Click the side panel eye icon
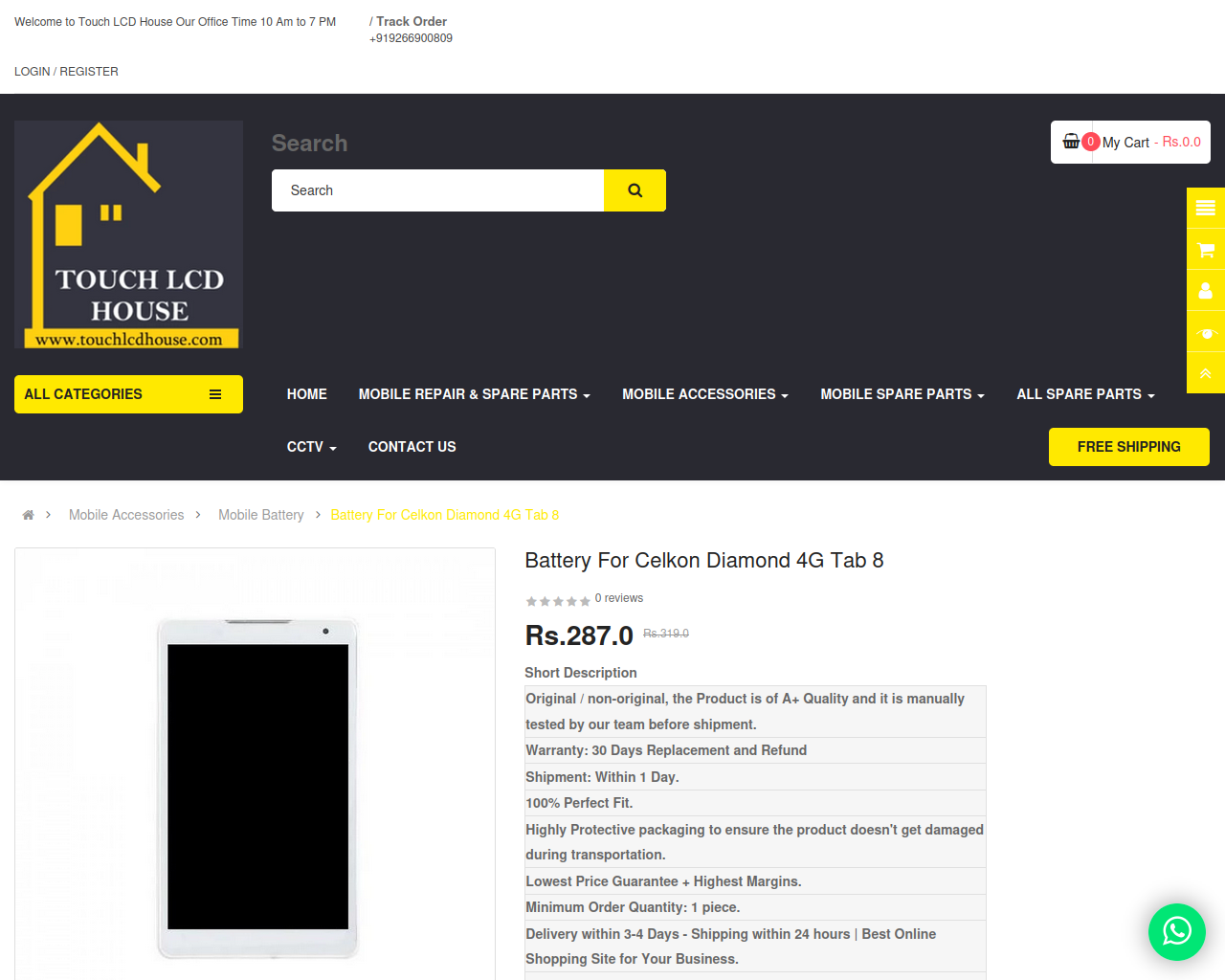The width and height of the screenshot is (1225, 980). (1206, 332)
